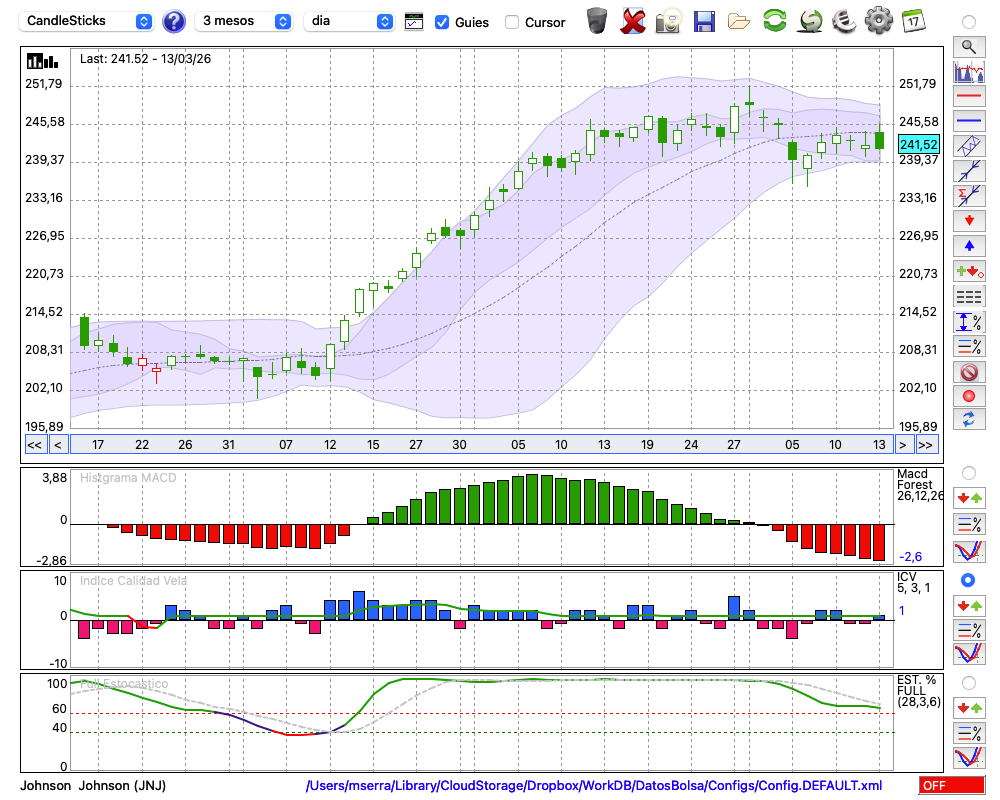Viewport: 1000px width, 800px height.
Task: Click the calendar icon in the toolbar
Action: point(912,21)
